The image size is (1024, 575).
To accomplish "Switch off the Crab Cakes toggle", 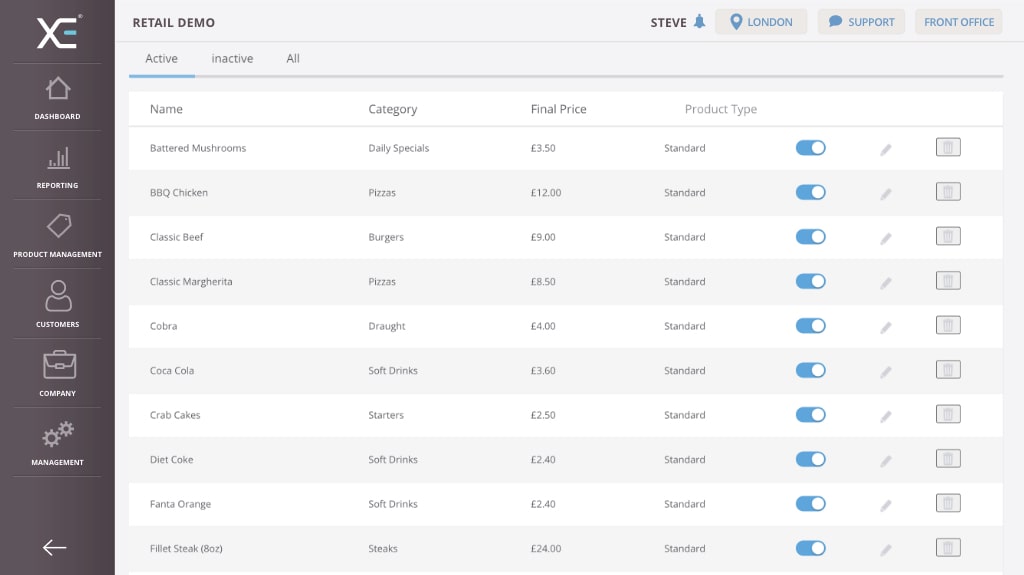I will pyautogui.click(x=811, y=415).
